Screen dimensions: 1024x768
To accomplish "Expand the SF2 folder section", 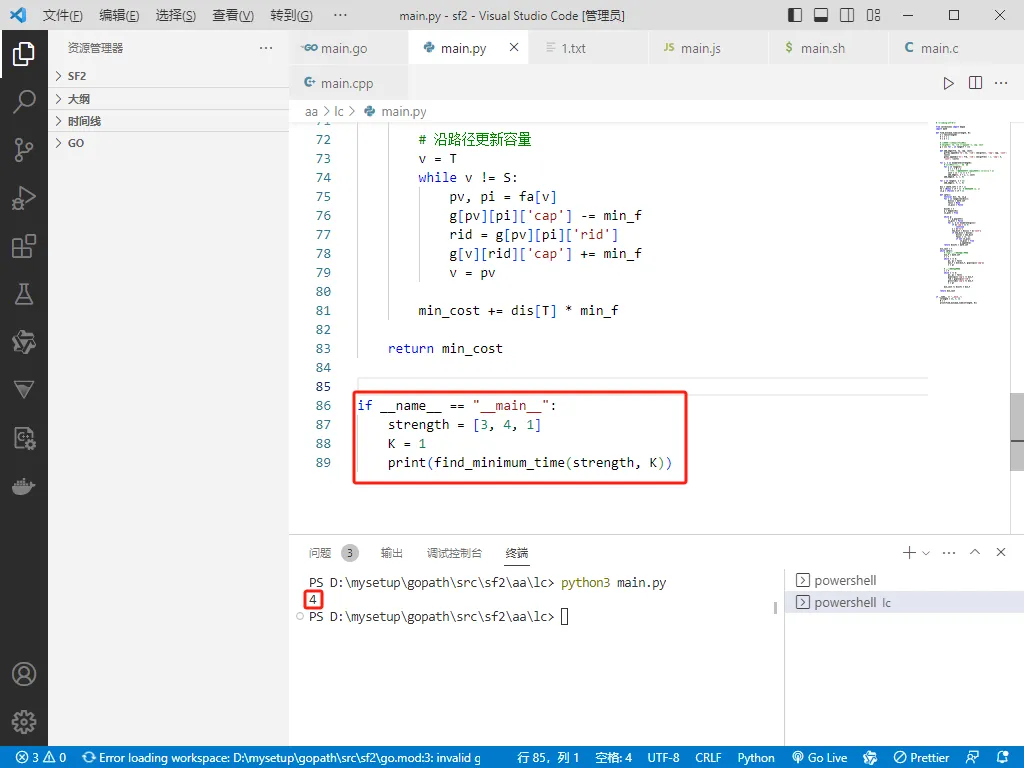I will pos(168,76).
